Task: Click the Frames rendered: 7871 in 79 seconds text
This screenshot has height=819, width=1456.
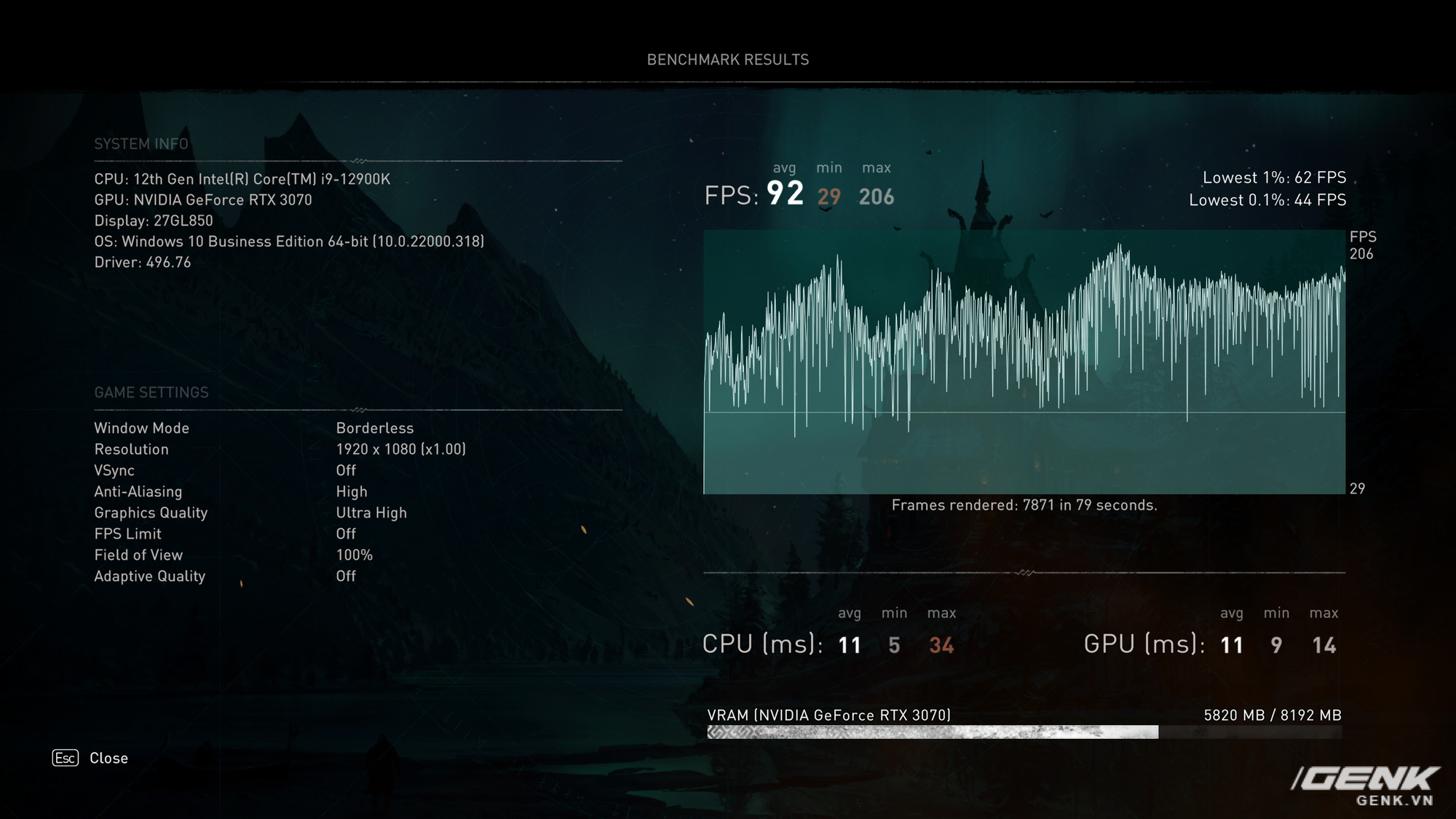Action: [1024, 505]
